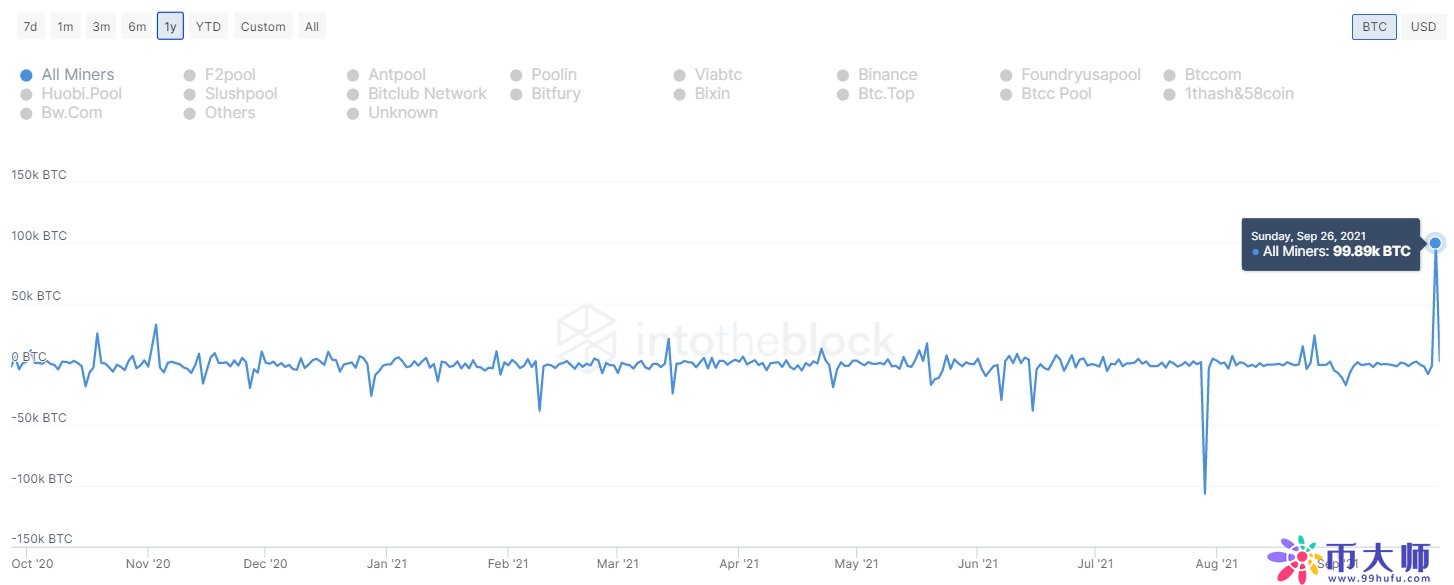Enable the Slushpool legend series
Screen dimensions: 1454x585
[x=240, y=94]
